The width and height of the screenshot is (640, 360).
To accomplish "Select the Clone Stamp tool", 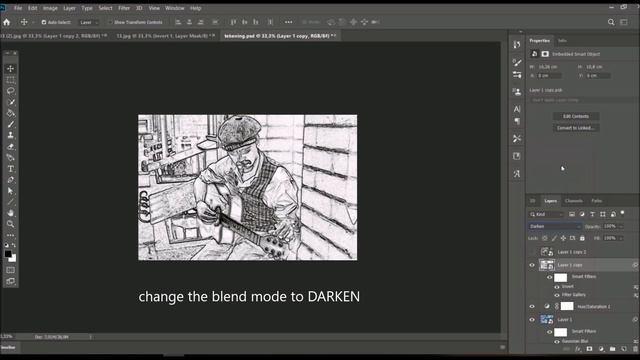I will pos(11,135).
